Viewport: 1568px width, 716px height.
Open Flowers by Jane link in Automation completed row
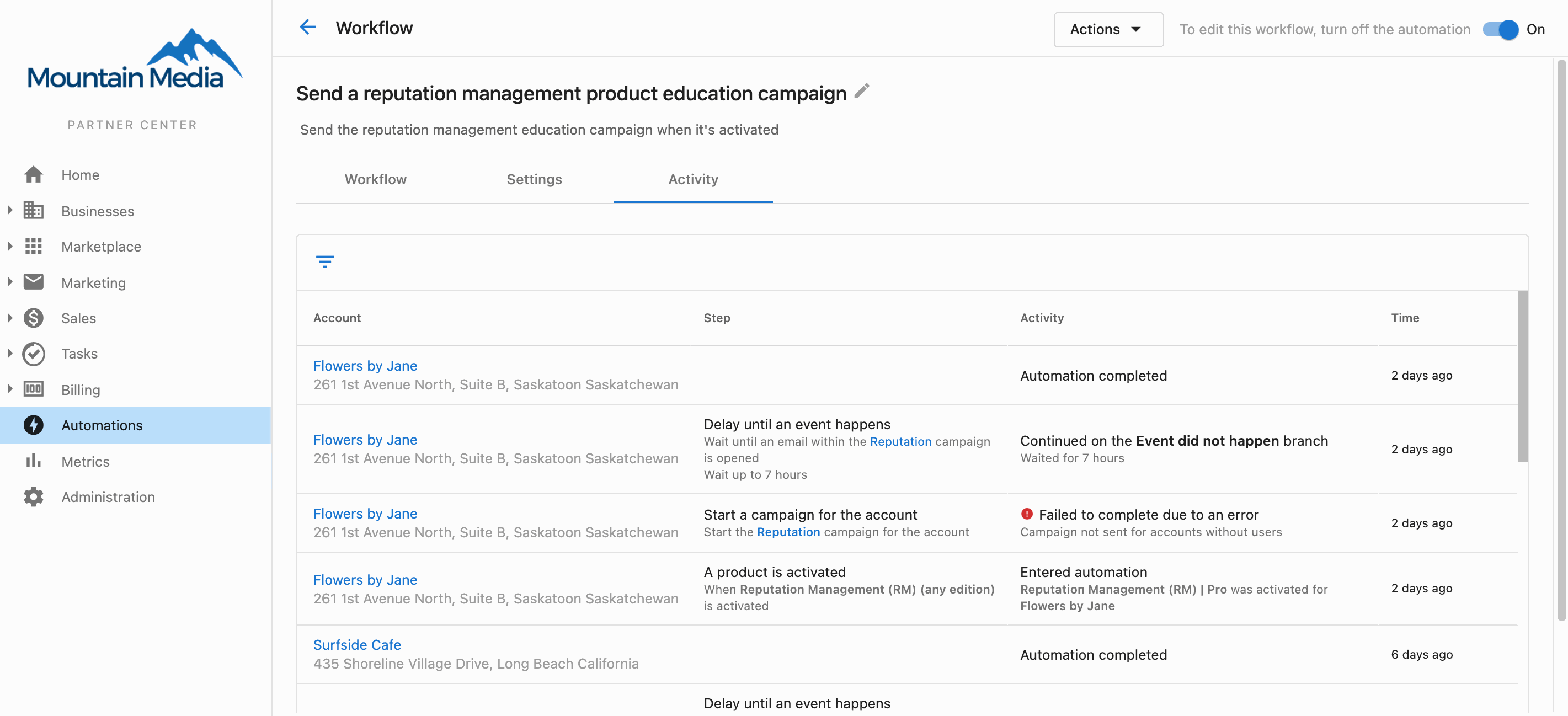[365, 366]
